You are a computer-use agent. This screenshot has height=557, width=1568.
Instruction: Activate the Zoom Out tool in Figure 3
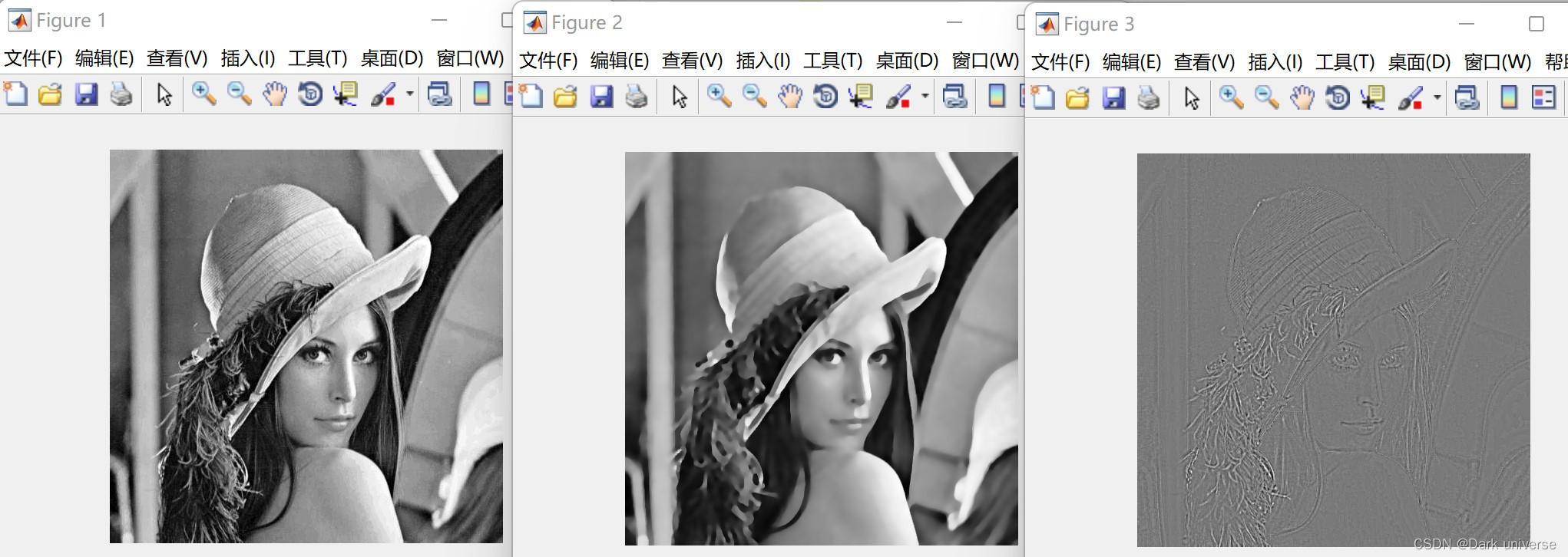[1266, 98]
